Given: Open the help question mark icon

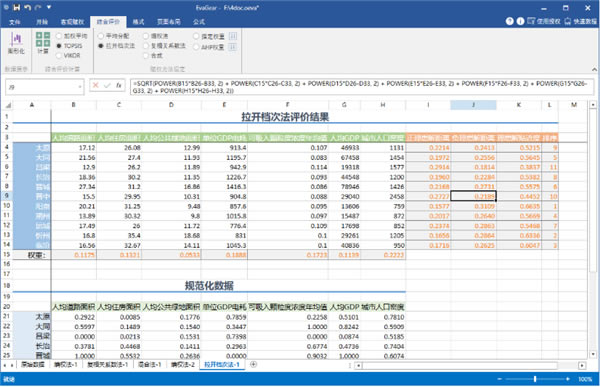Looking at the screenshot, I should point(509,21).
